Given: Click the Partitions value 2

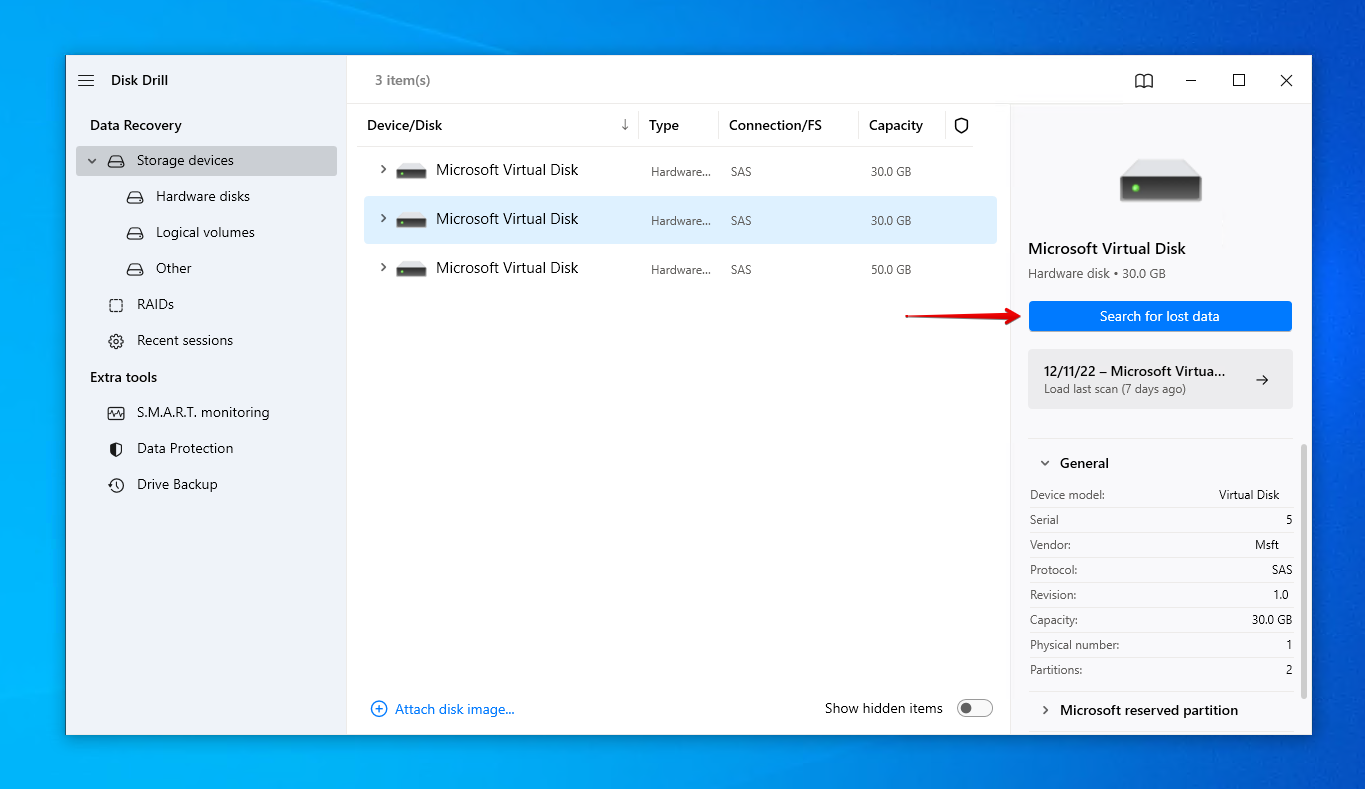Looking at the screenshot, I should point(1289,670).
